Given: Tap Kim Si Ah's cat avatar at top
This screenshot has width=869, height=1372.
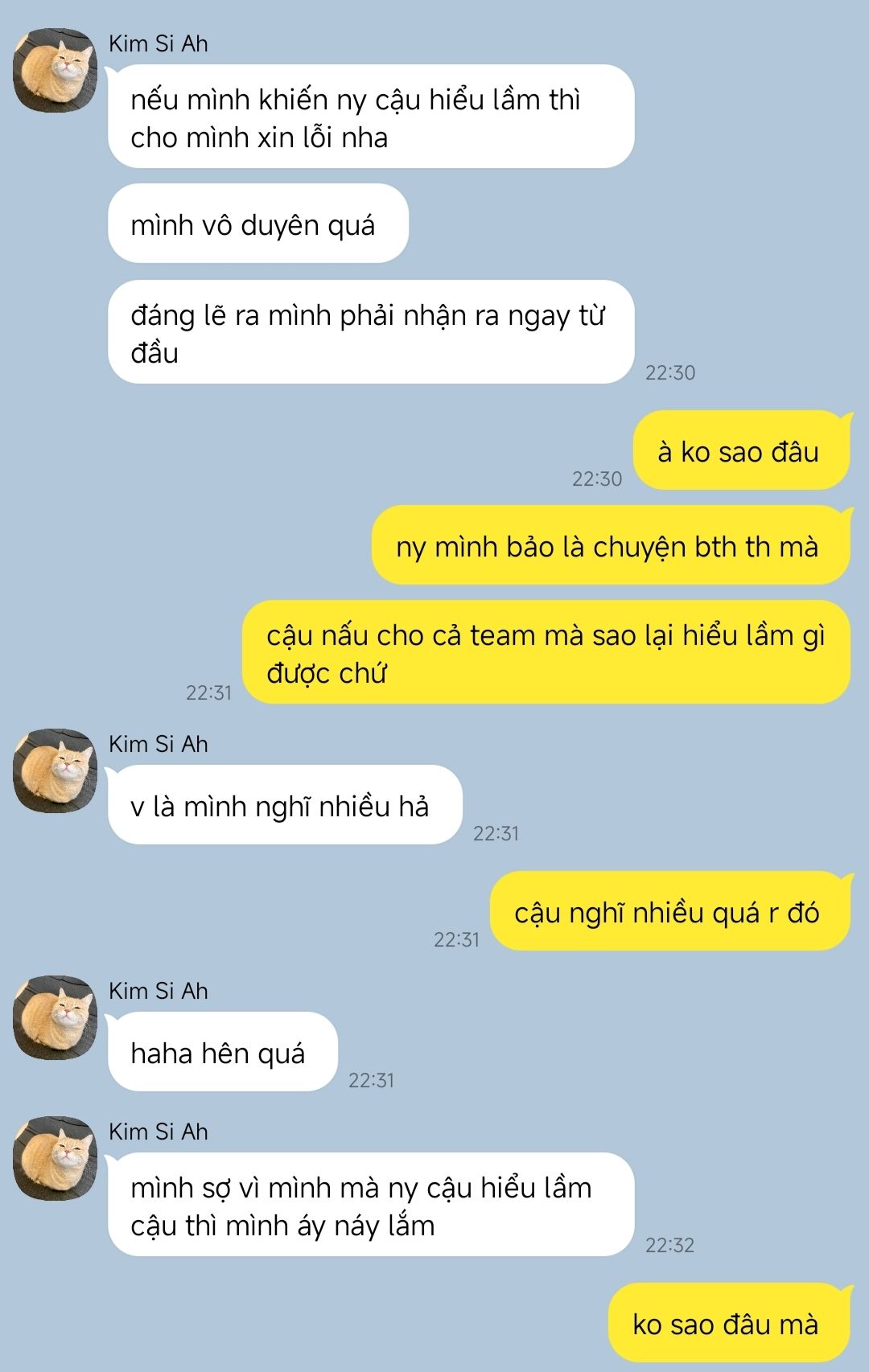Looking at the screenshot, I should [x=55, y=70].
